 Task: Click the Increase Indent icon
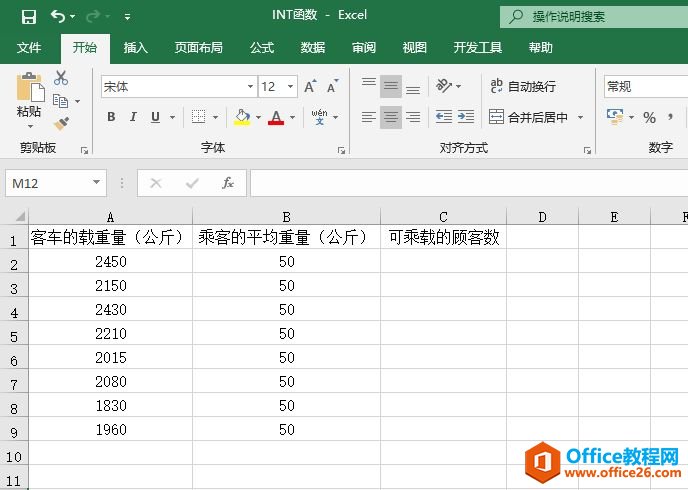click(x=466, y=117)
